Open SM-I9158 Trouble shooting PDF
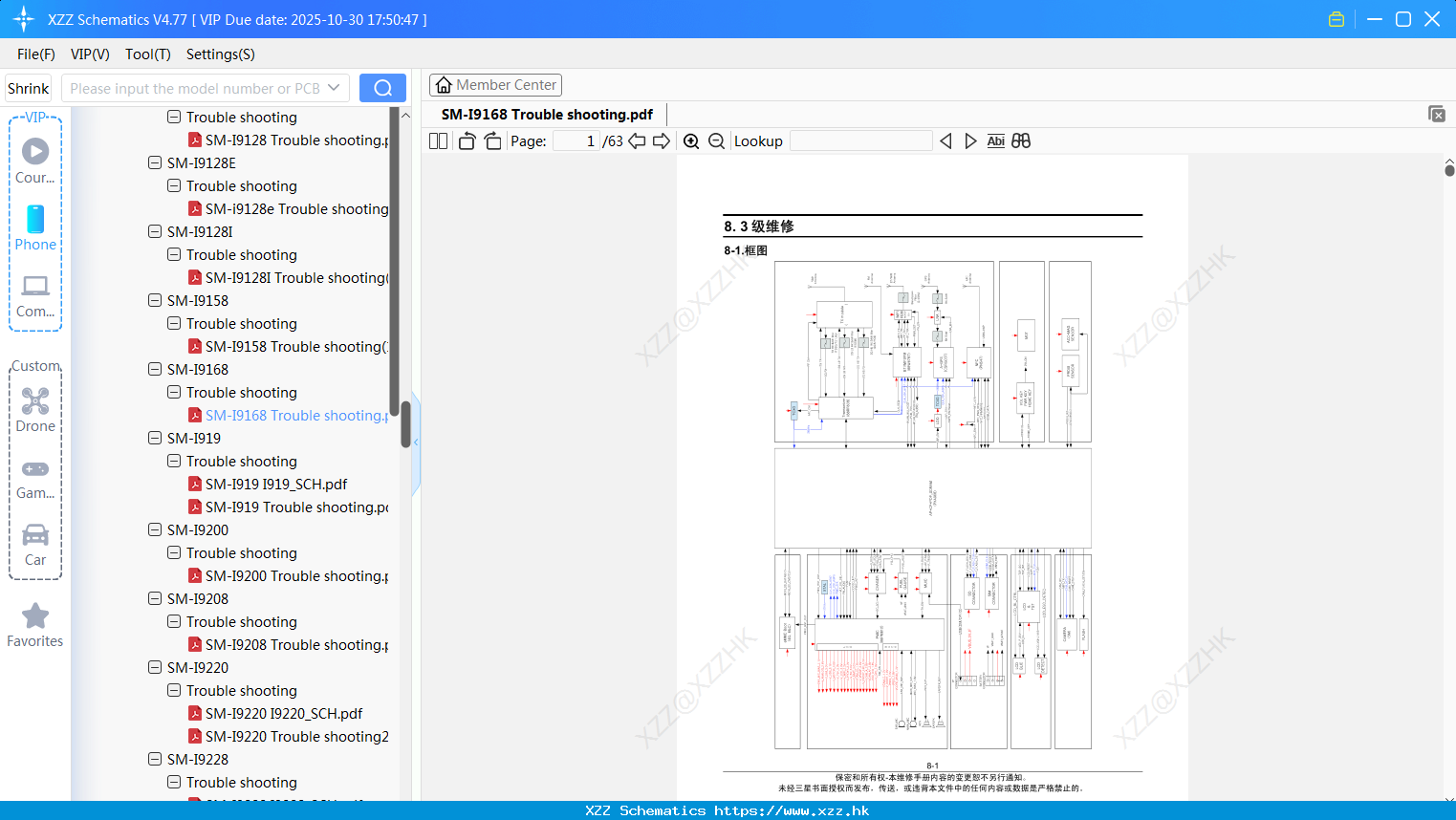Image resolution: width=1456 pixels, height=820 pixels. pos(288,347)
